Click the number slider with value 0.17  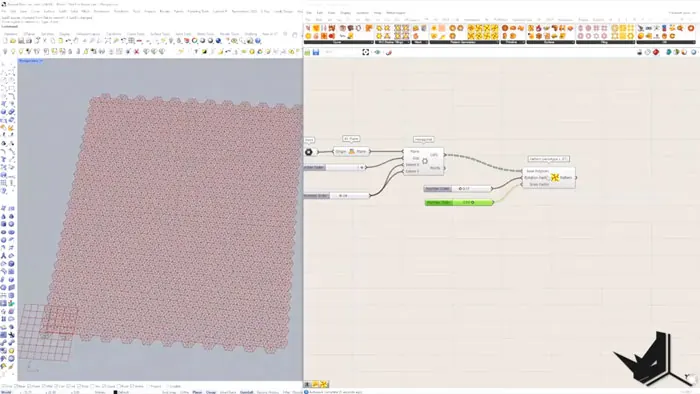pos(458,189)
